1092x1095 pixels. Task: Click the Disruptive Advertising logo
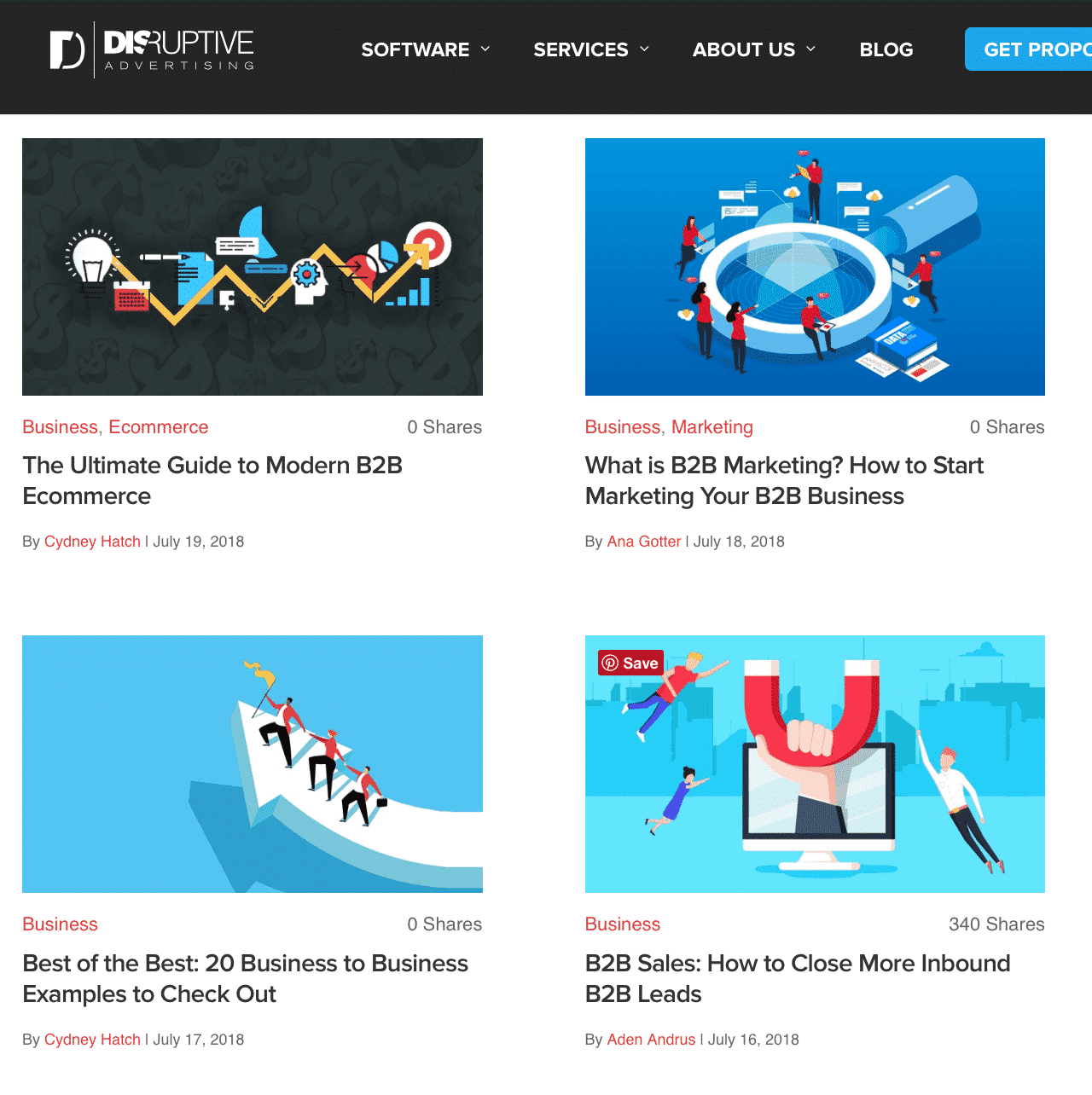click(x=152, y=49)
